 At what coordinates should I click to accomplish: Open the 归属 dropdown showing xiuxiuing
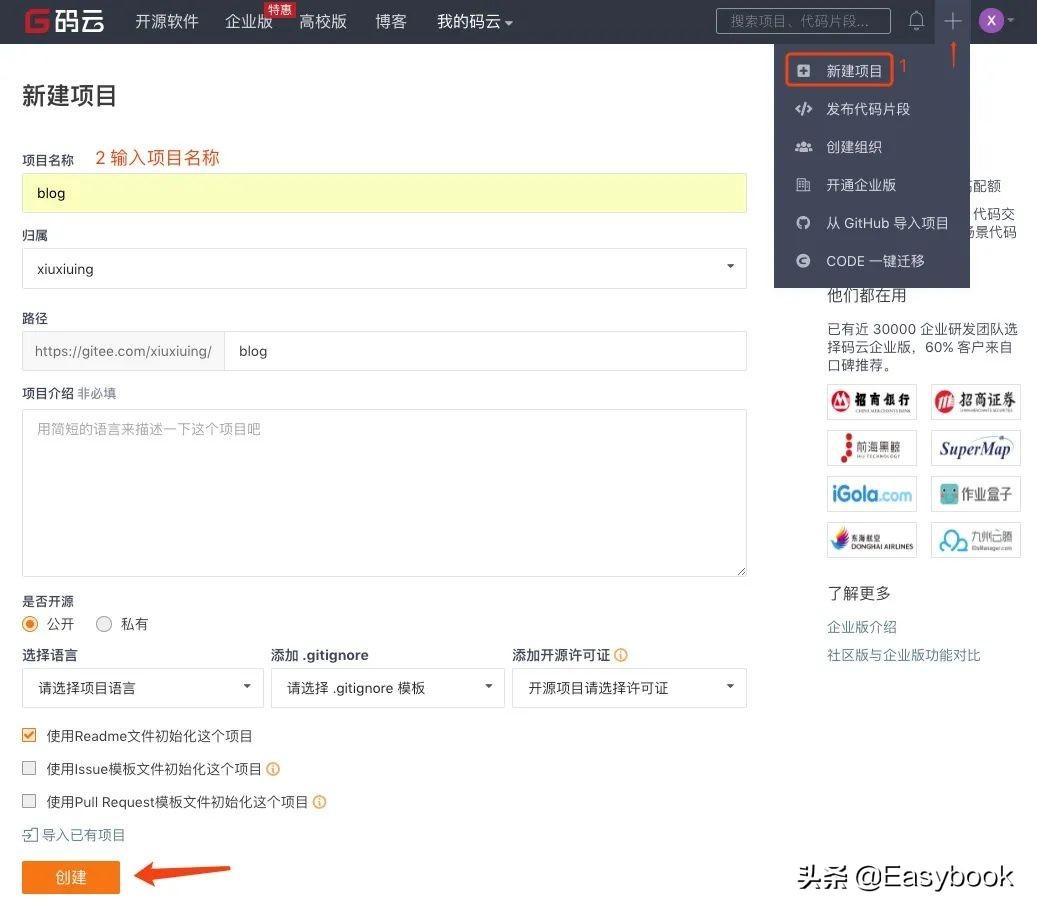pyautogui.click(x=384, y=268)
